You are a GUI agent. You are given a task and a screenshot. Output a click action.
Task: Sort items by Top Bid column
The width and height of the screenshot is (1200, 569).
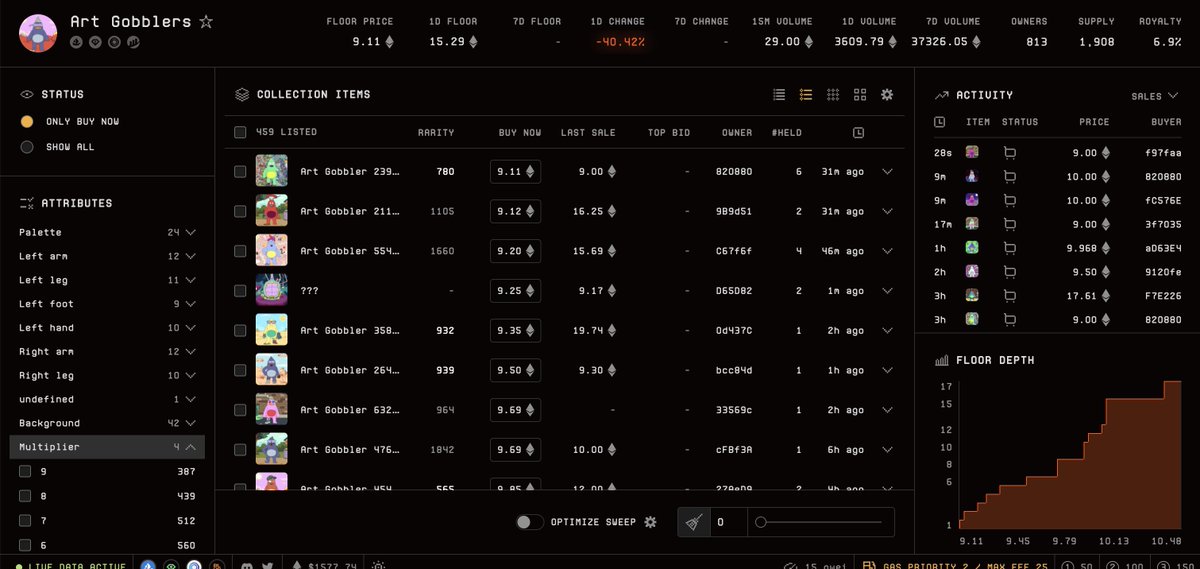tap(669, 132)
